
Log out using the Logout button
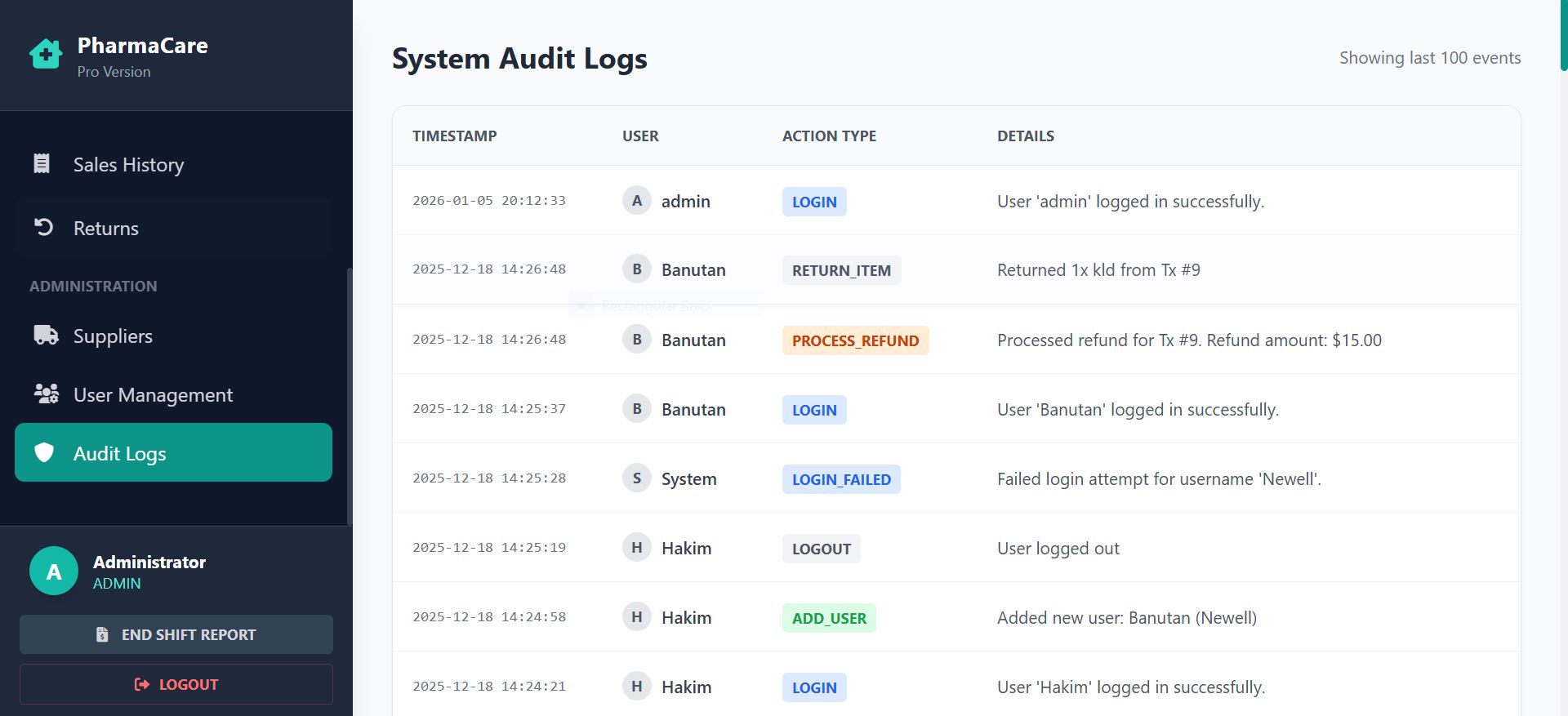point(176,684)
